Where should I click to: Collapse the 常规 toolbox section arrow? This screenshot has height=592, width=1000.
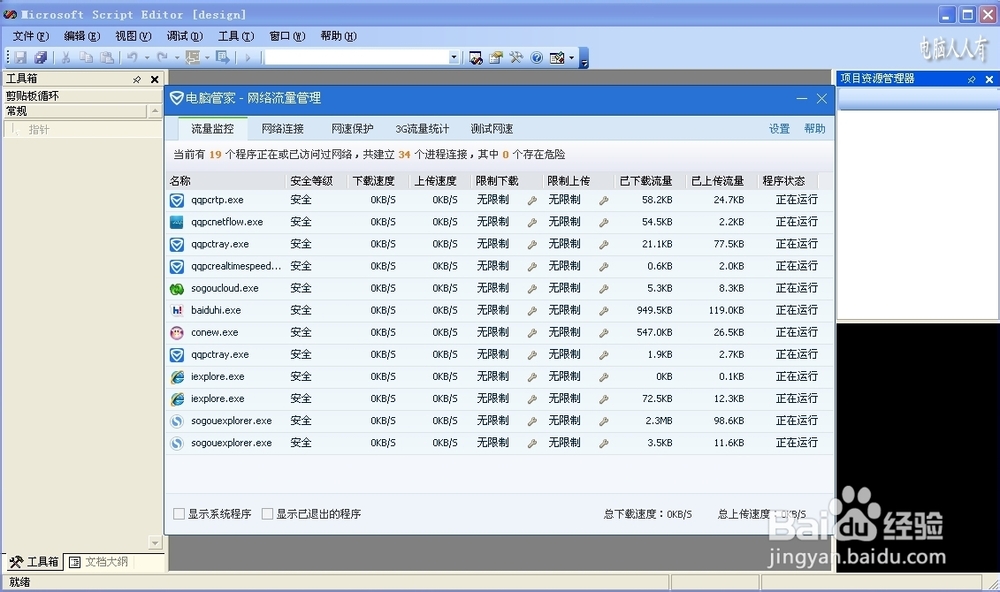(x=155, y=111)
